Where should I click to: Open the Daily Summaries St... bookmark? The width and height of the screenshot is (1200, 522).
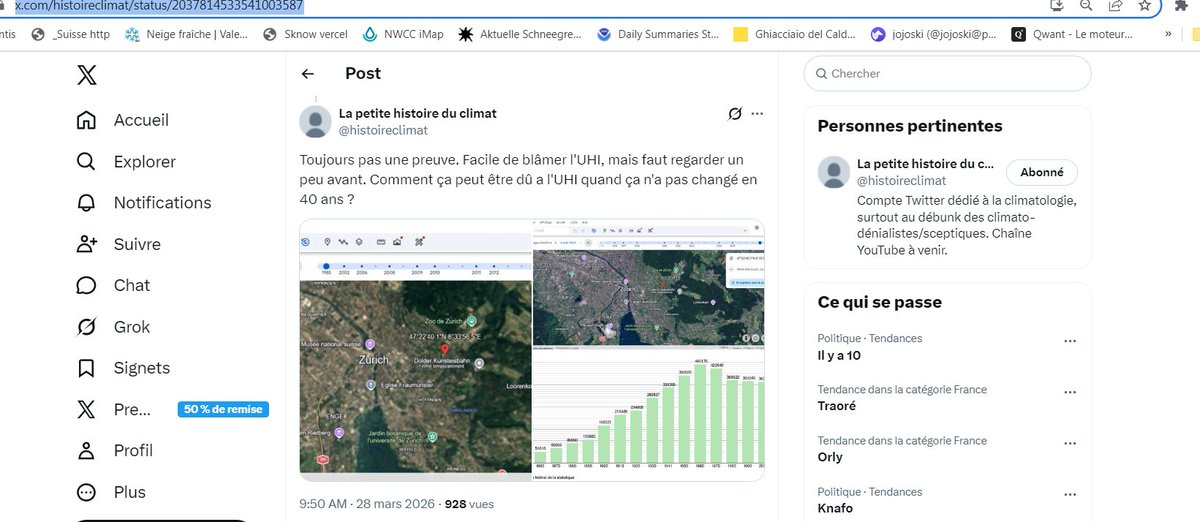coord(659,34)
